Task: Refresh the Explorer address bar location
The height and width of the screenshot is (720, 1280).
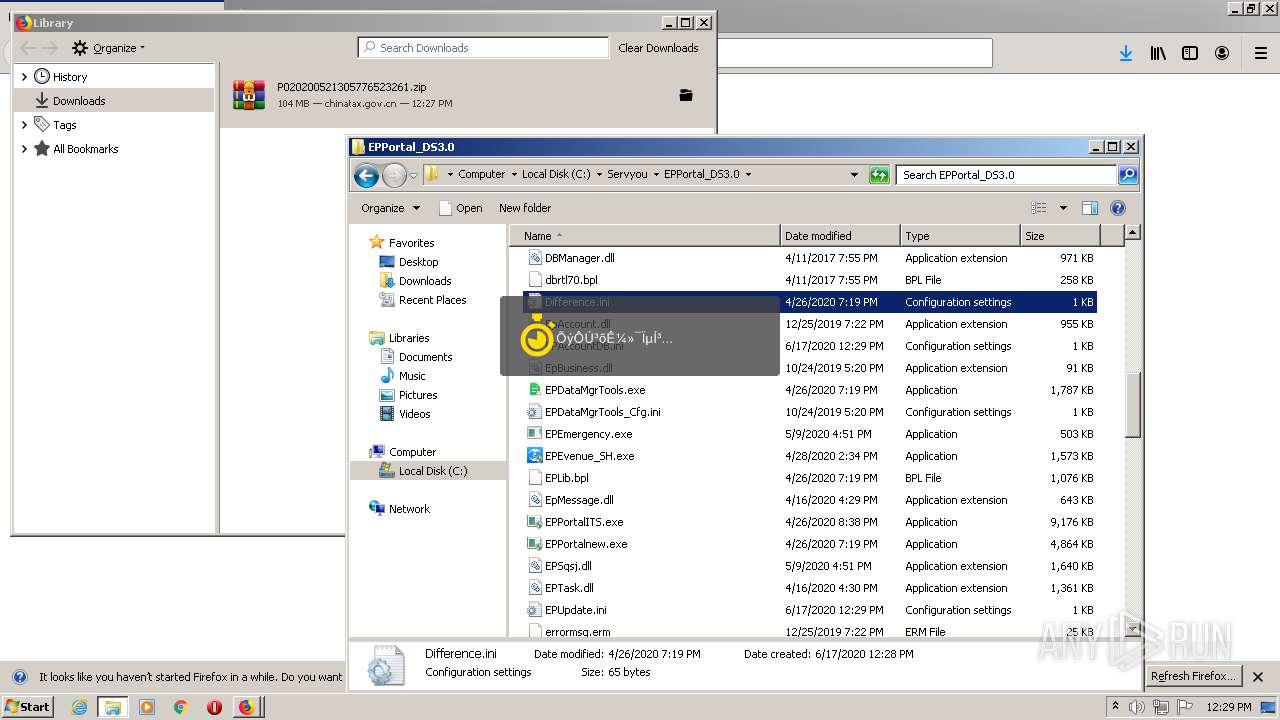Action: [879, 175]
